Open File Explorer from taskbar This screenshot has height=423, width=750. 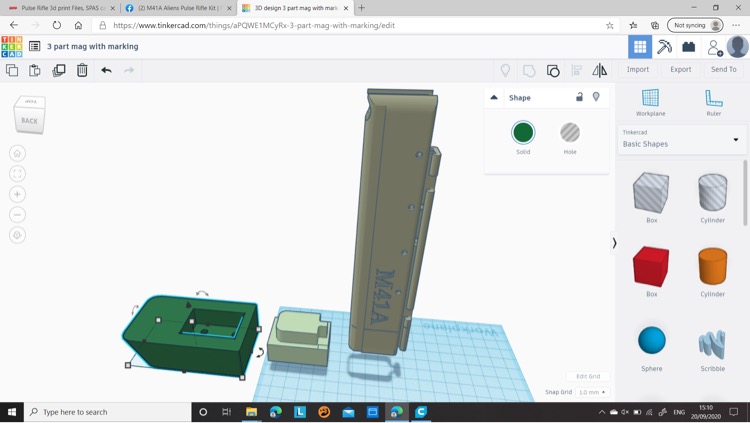[x=251, y=412]
